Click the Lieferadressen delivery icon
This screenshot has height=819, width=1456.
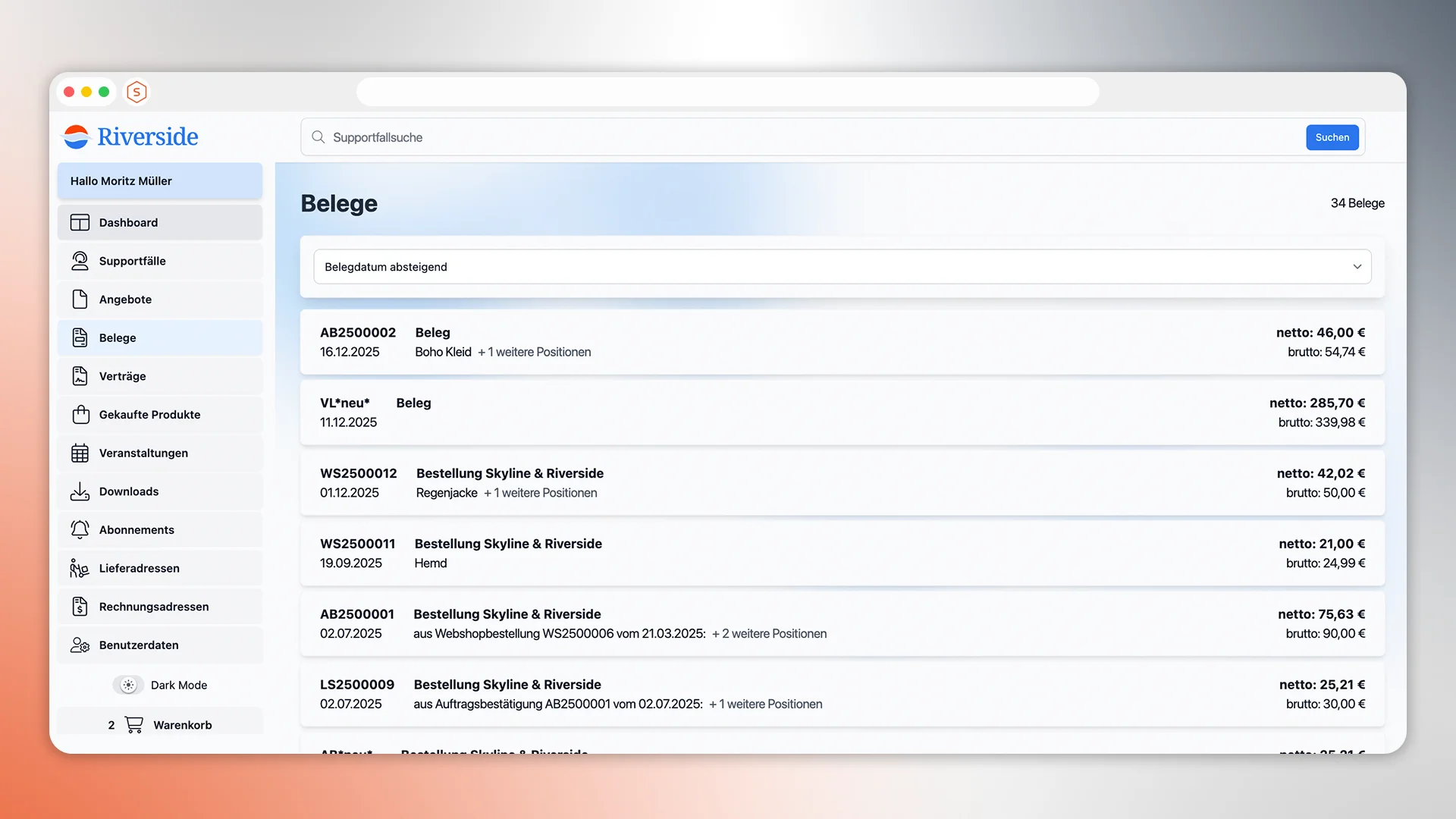[80, 569]
